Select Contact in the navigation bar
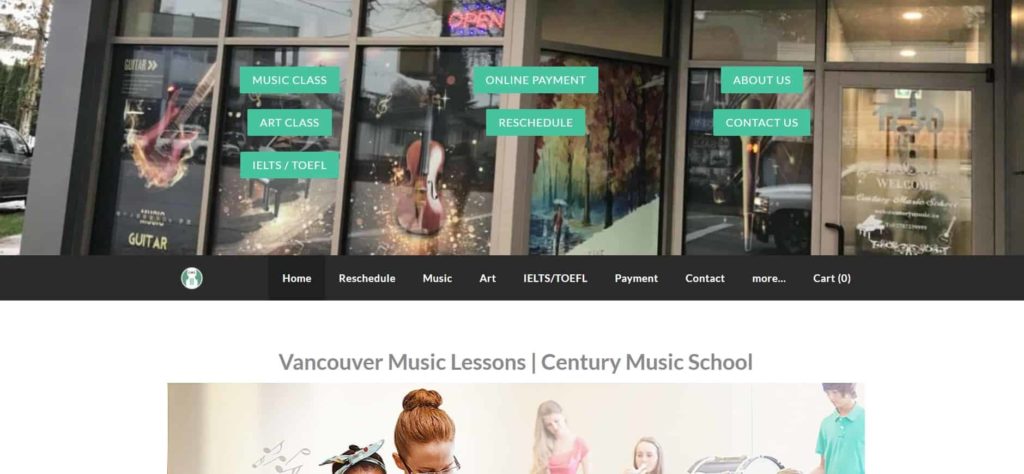Screen dimensions: 1024x474 (705, 278)
